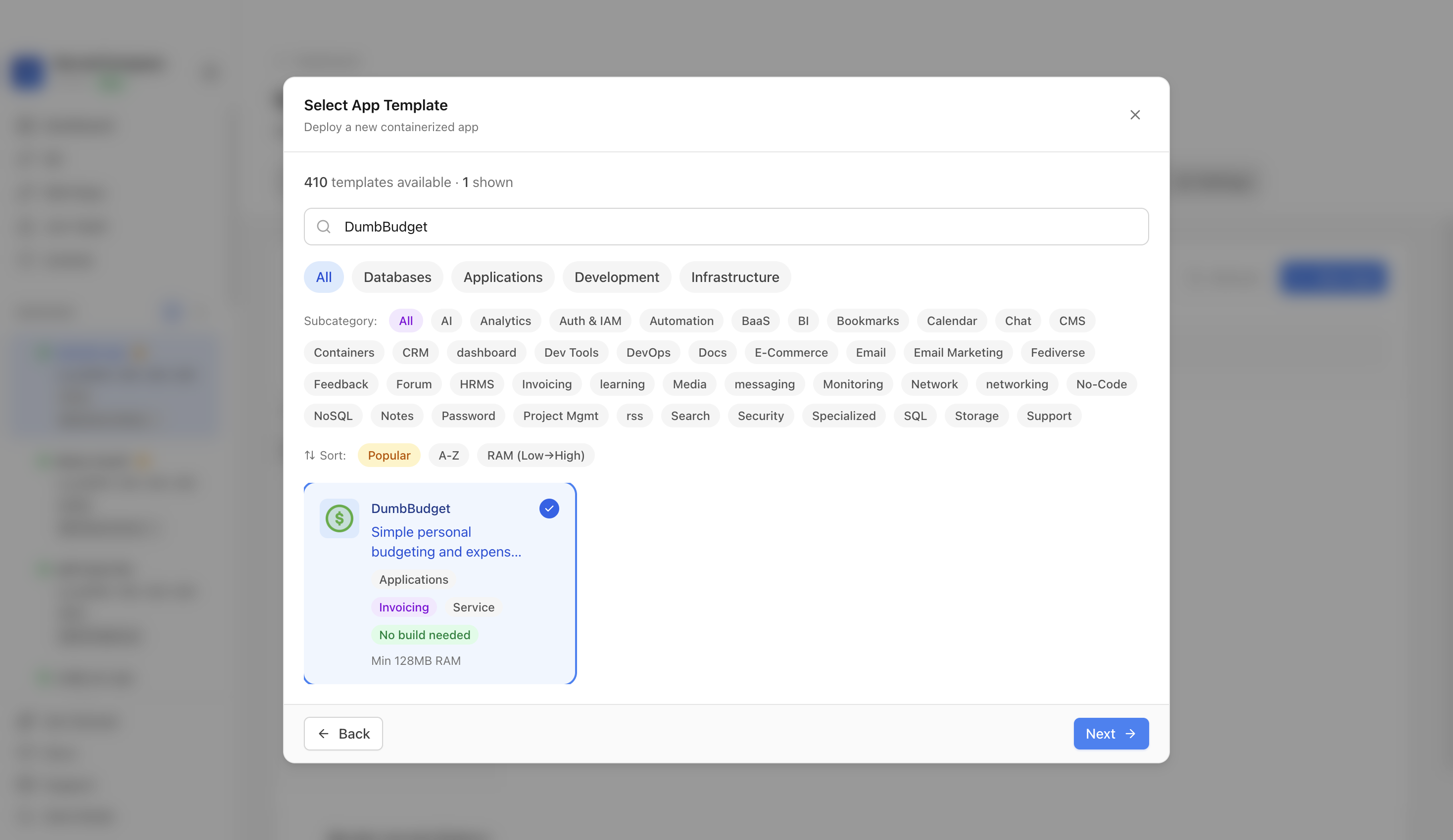Filter by learning subcategory
The width and height of the screenshot is (1453, 840).
click(622, 384)
